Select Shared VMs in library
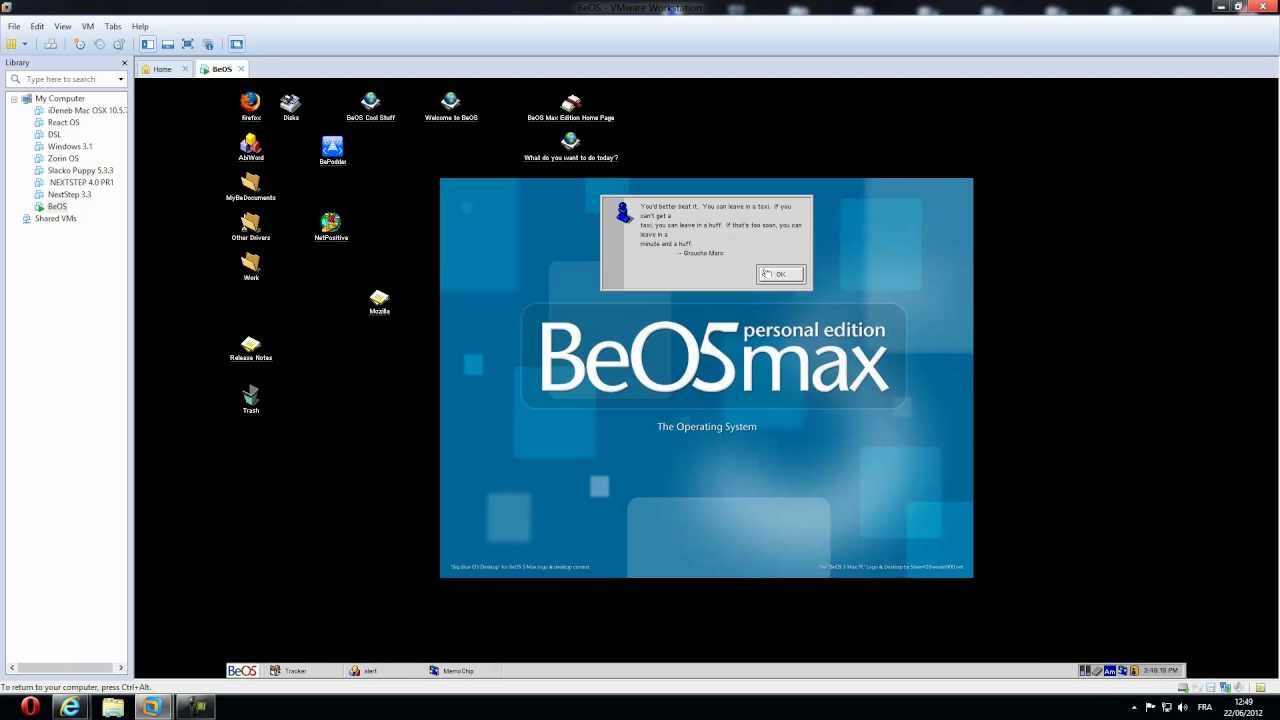Viewport: 1280px width, 720px height. [55, 218]
